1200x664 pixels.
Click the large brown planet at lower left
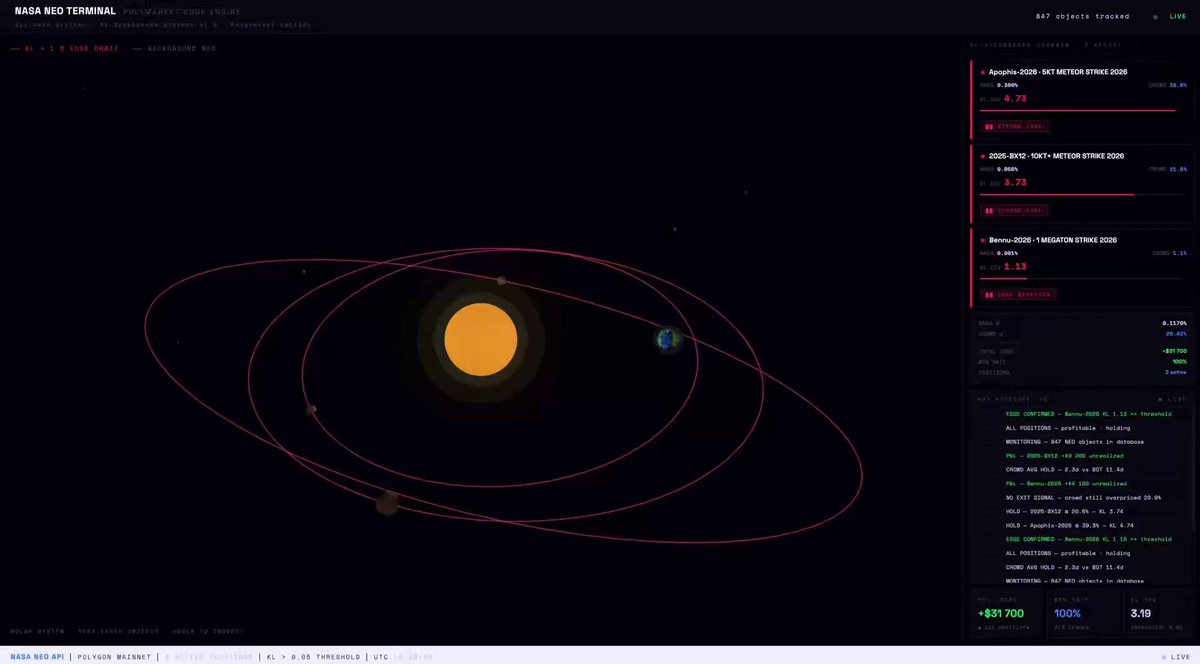coord(388,503)
